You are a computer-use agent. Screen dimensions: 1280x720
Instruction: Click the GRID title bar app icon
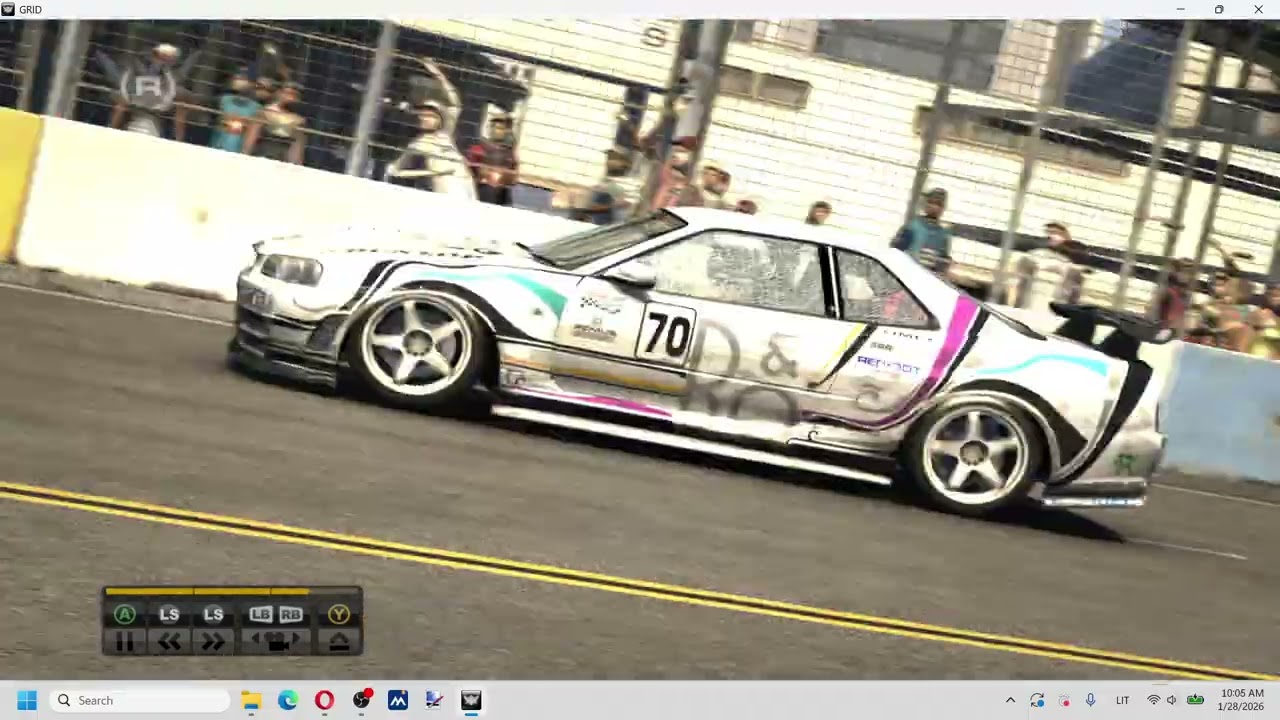click(9, 10)
